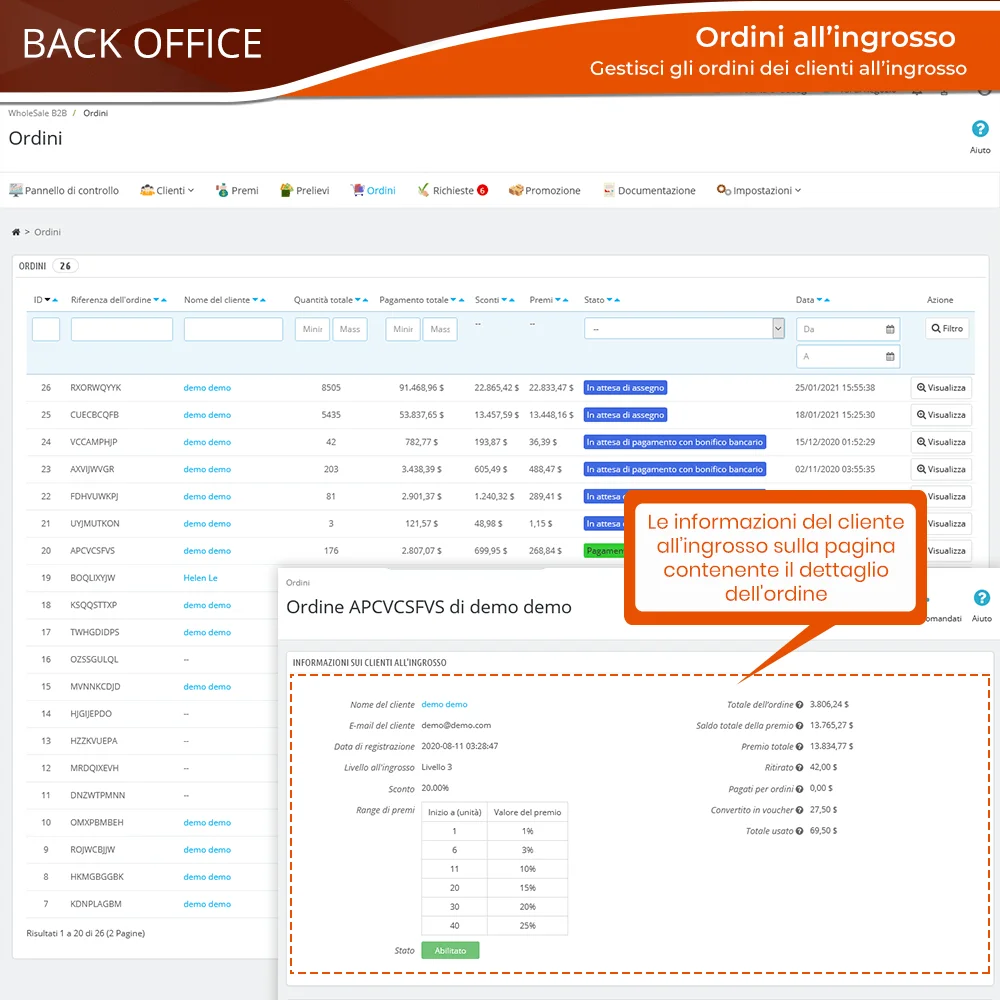This screenshot has width=1000, height=1000.
Task: Open the Premi rewards section
Action: click(x=237, y=190)
